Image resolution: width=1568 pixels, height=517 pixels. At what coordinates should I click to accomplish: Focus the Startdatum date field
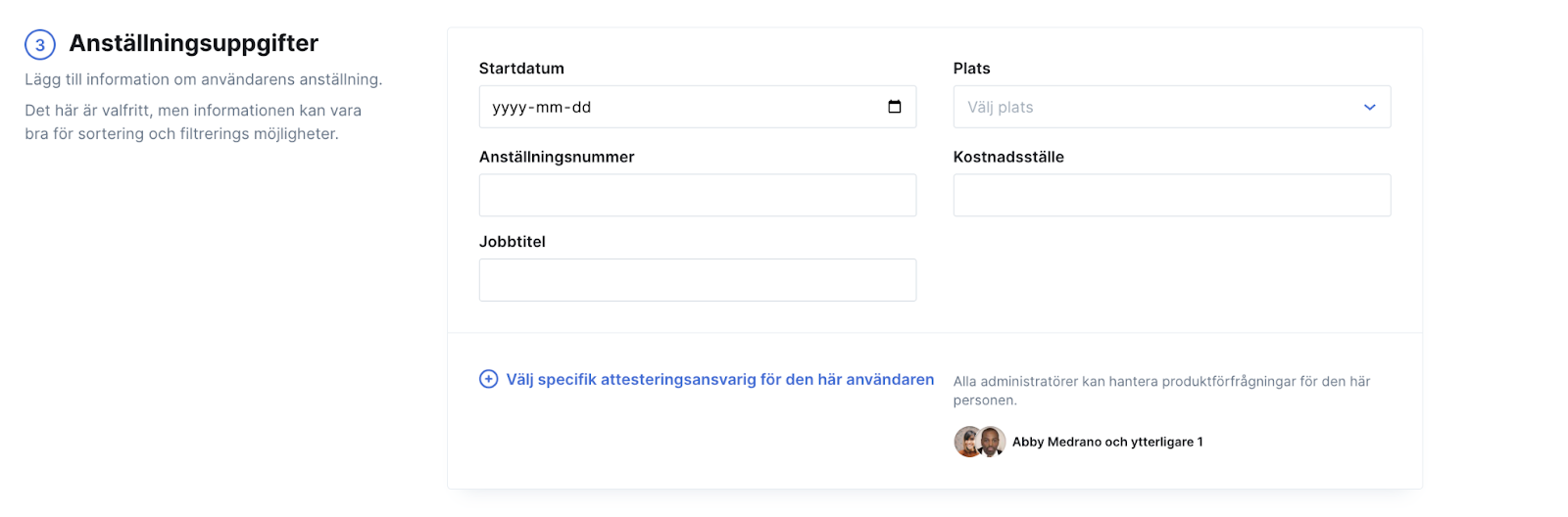click(698, 107)
